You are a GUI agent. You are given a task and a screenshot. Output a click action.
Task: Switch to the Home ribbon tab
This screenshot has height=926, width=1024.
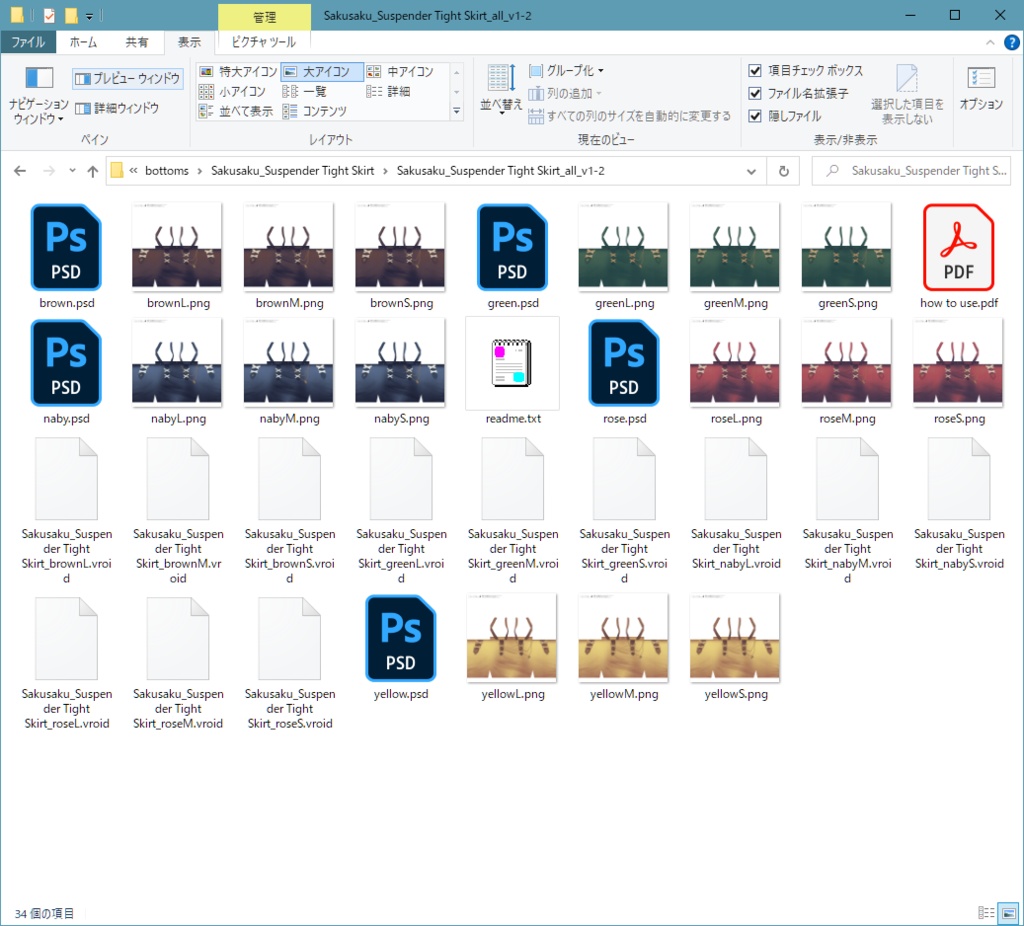coord(84,42)
